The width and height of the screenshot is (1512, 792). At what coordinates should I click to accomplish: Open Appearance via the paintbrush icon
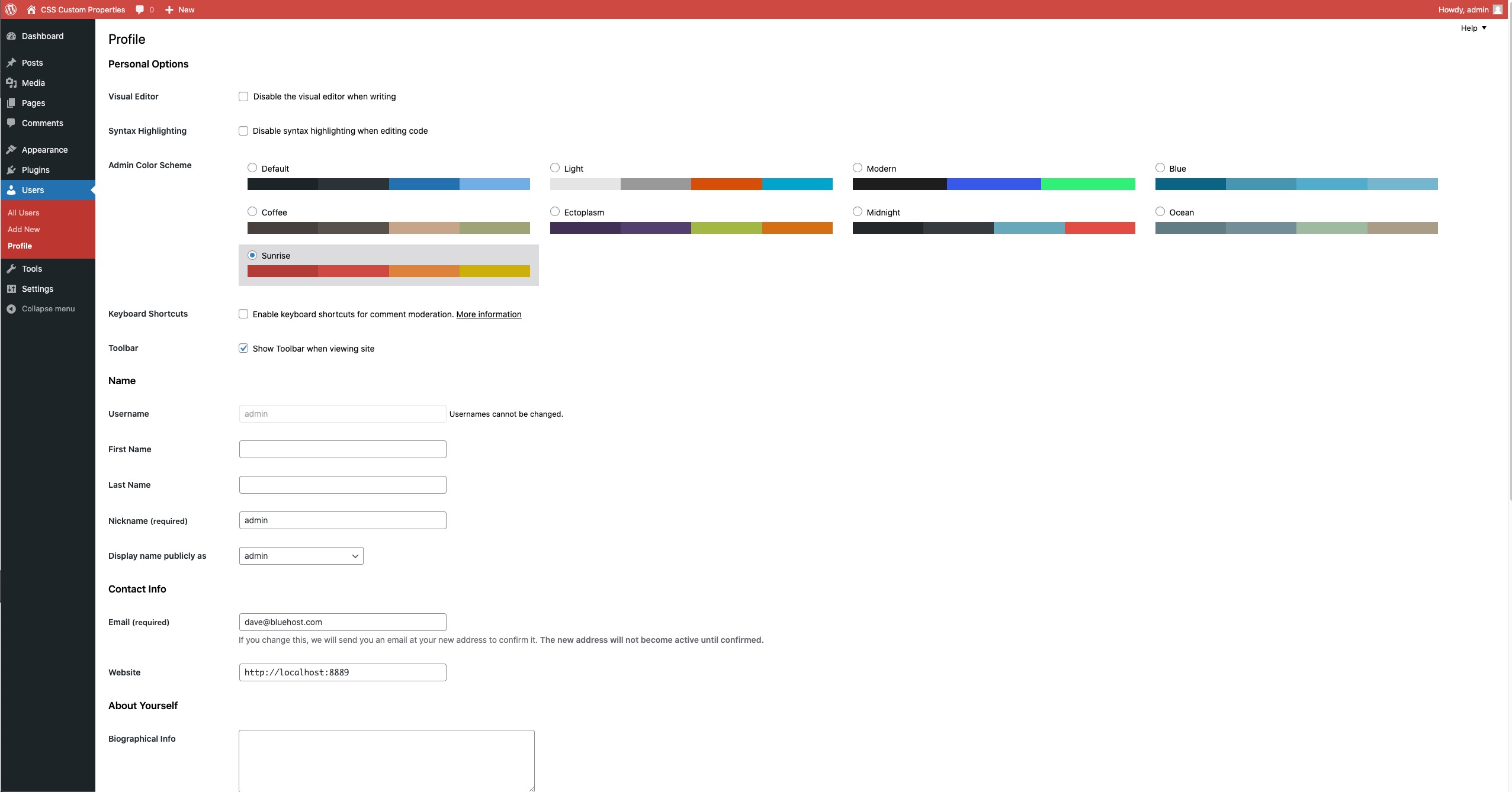coord(12,149)
